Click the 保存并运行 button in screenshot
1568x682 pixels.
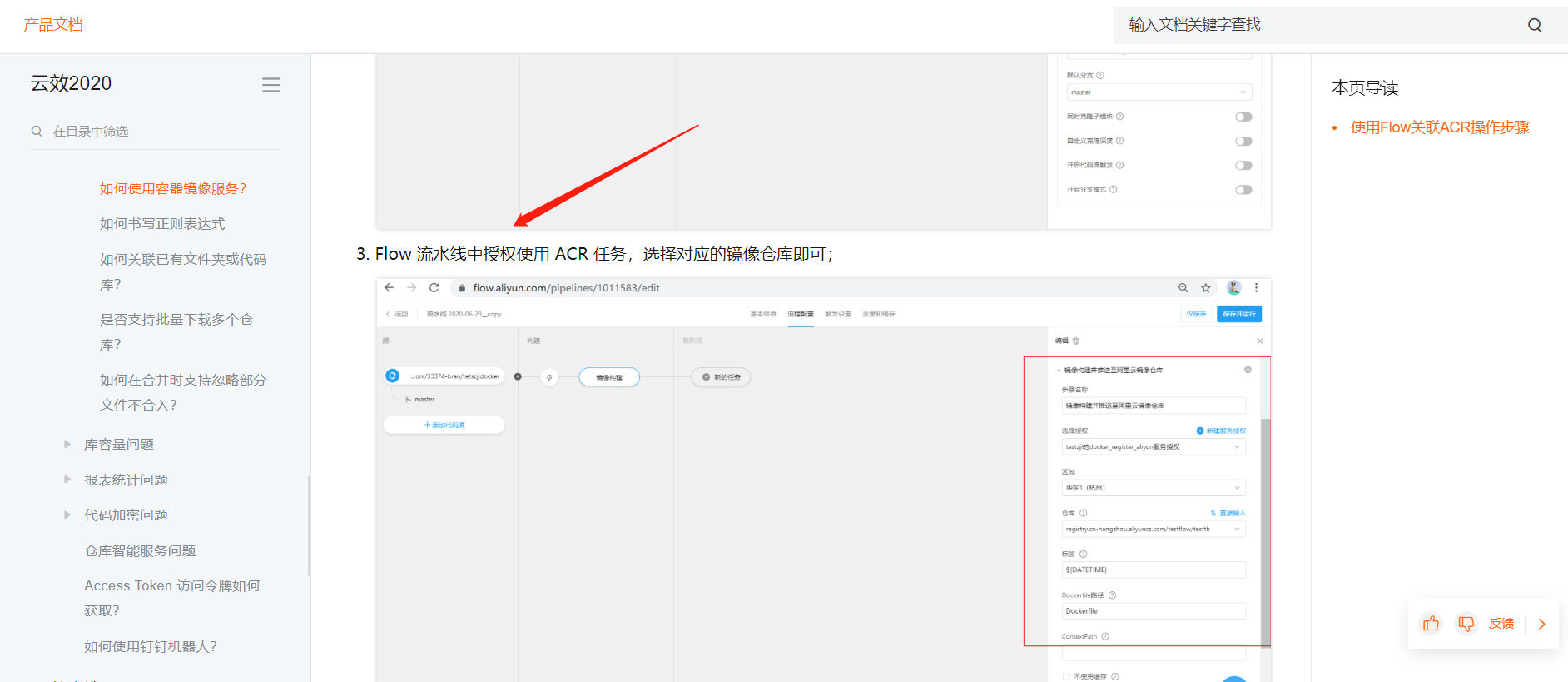(1238, 314)
